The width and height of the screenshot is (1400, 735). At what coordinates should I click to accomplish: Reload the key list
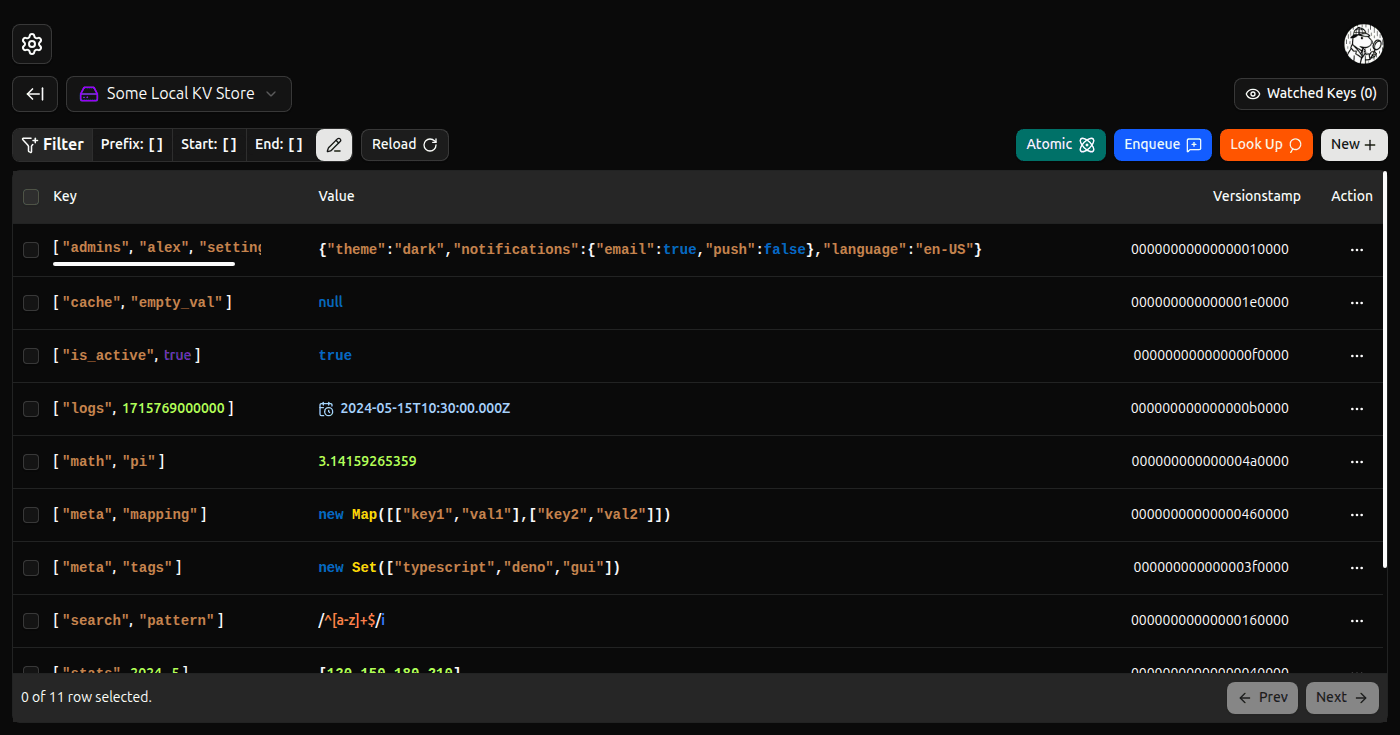(x=405, y=145)
